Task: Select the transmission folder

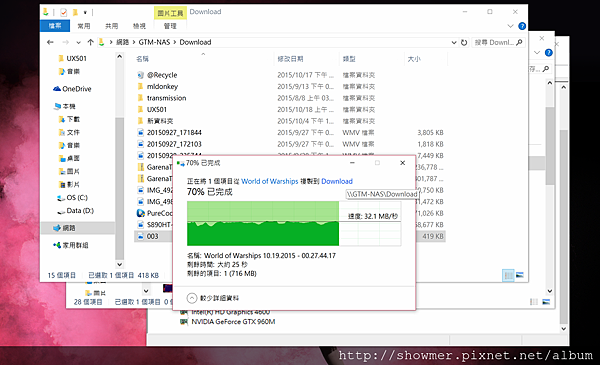Action: [166, 98]
